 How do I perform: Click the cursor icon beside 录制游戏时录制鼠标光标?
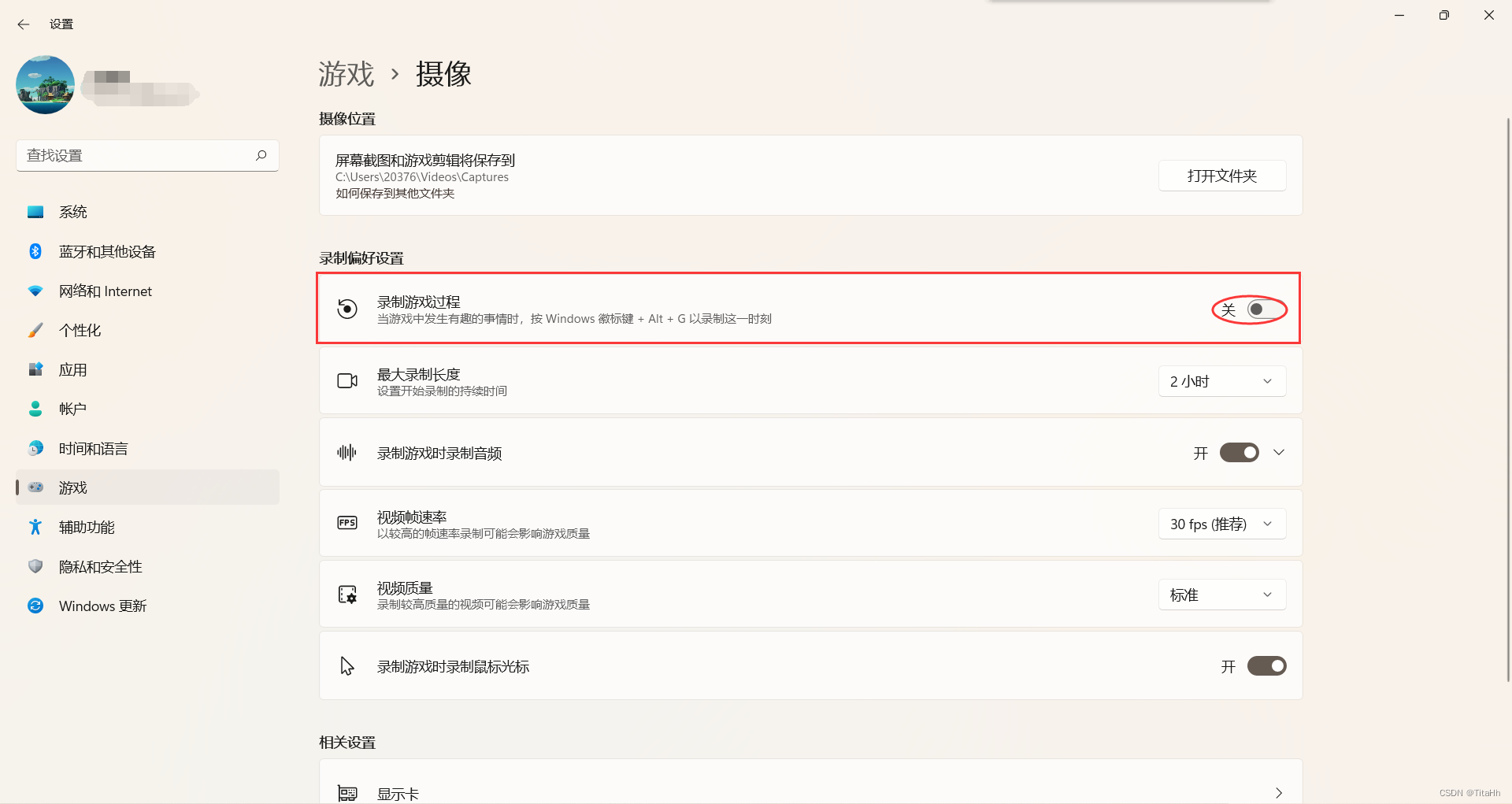[x=347, y=666]
